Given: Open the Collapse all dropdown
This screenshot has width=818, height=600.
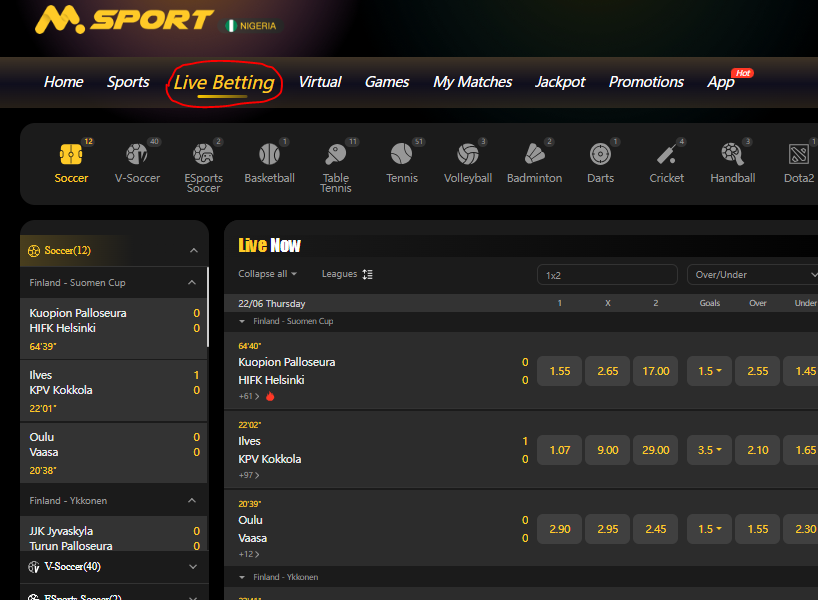Looking at the screenshot, I should [x=267, y=274].
